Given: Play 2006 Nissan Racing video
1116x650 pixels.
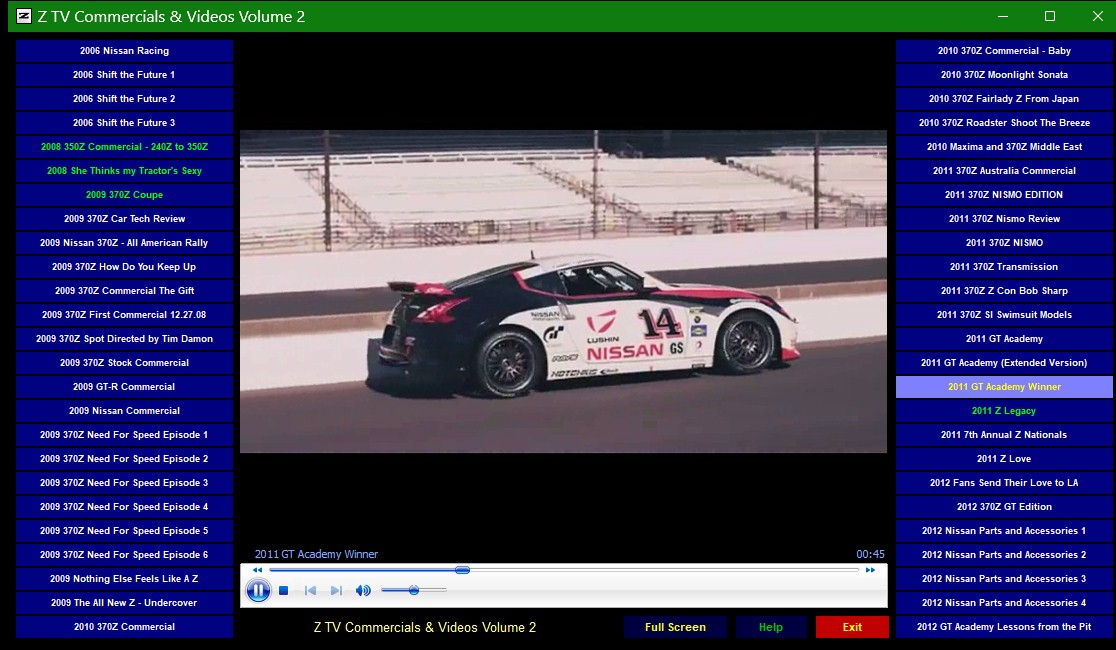Looking at the screenshot, I should [x=124, y=51].
